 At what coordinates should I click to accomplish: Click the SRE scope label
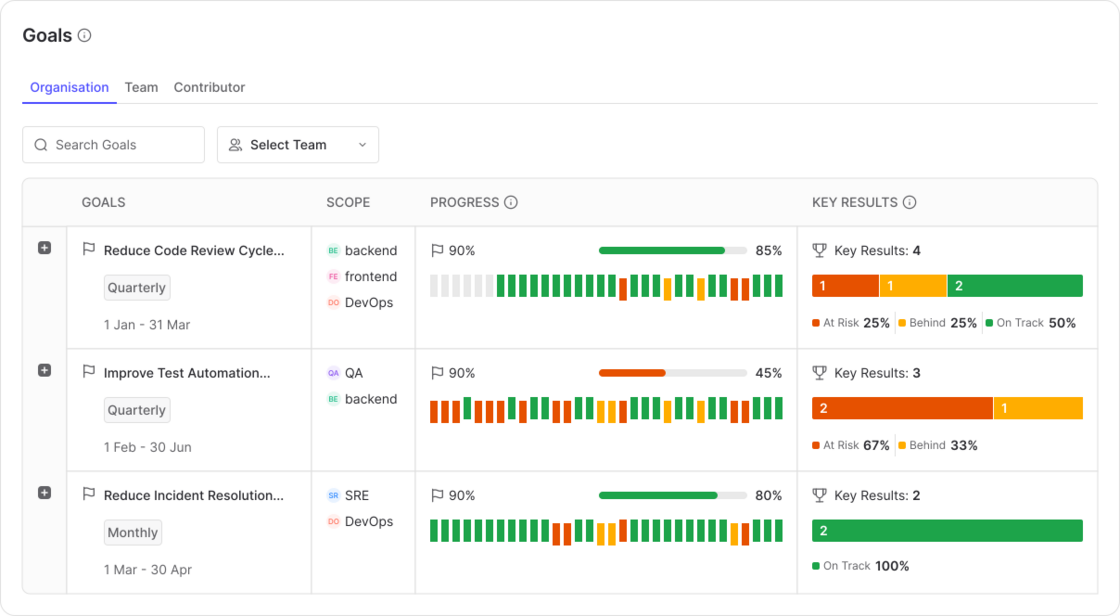coord(357,495)
